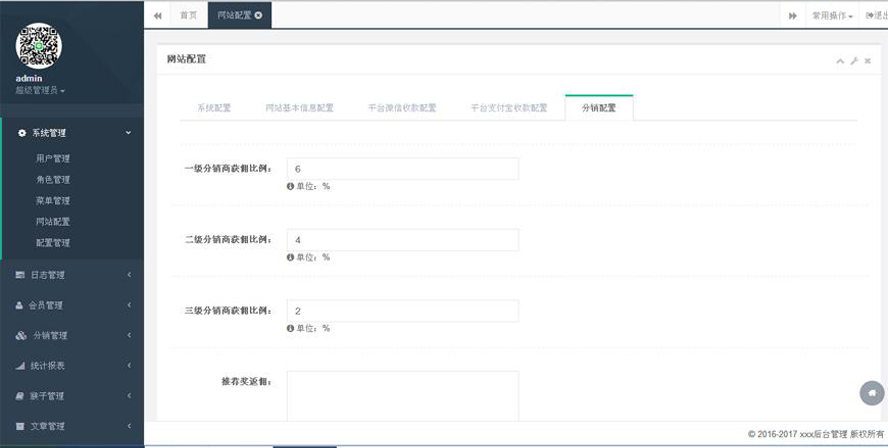
Task: Open the 超级管理员 role dropdown
Action: [40, 91]
